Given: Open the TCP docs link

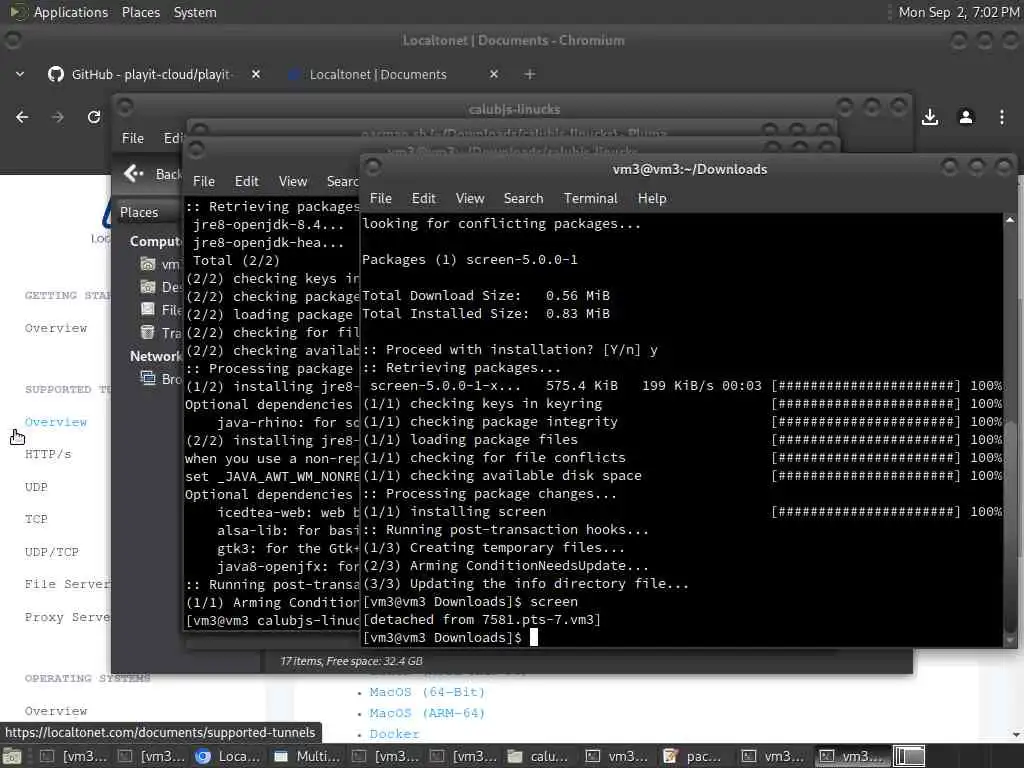Looking at the screenshot, I should [36, 519].
